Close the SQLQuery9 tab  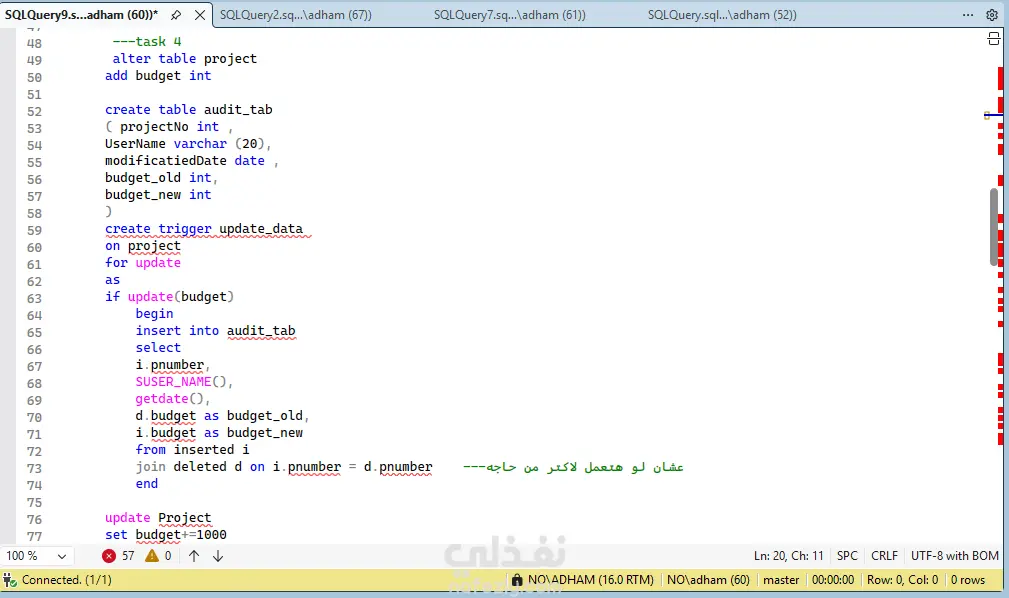[x=200, y=15]
